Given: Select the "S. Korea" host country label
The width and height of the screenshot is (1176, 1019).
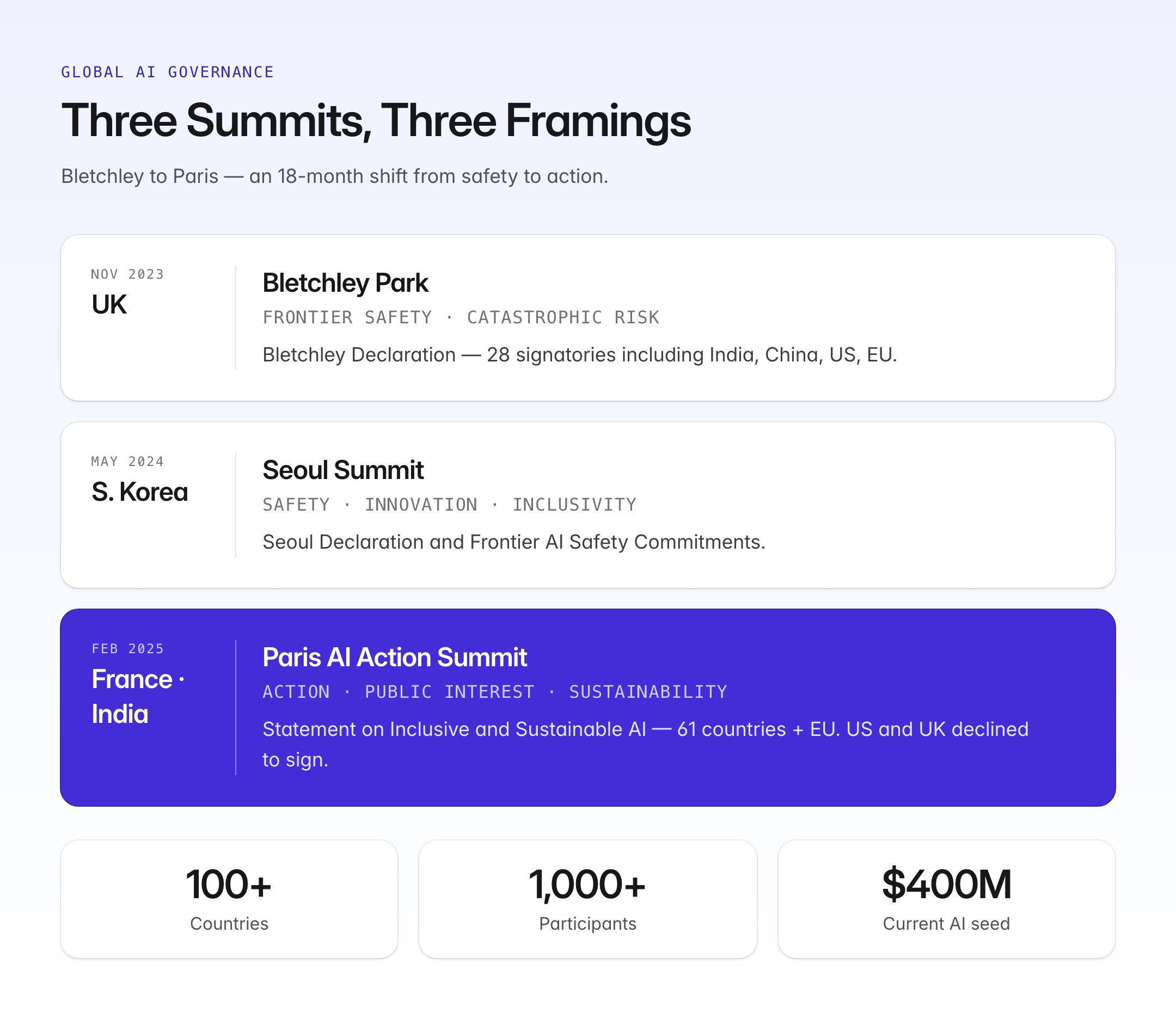Looking at the screenshot, I should click(x=139, y=492).
